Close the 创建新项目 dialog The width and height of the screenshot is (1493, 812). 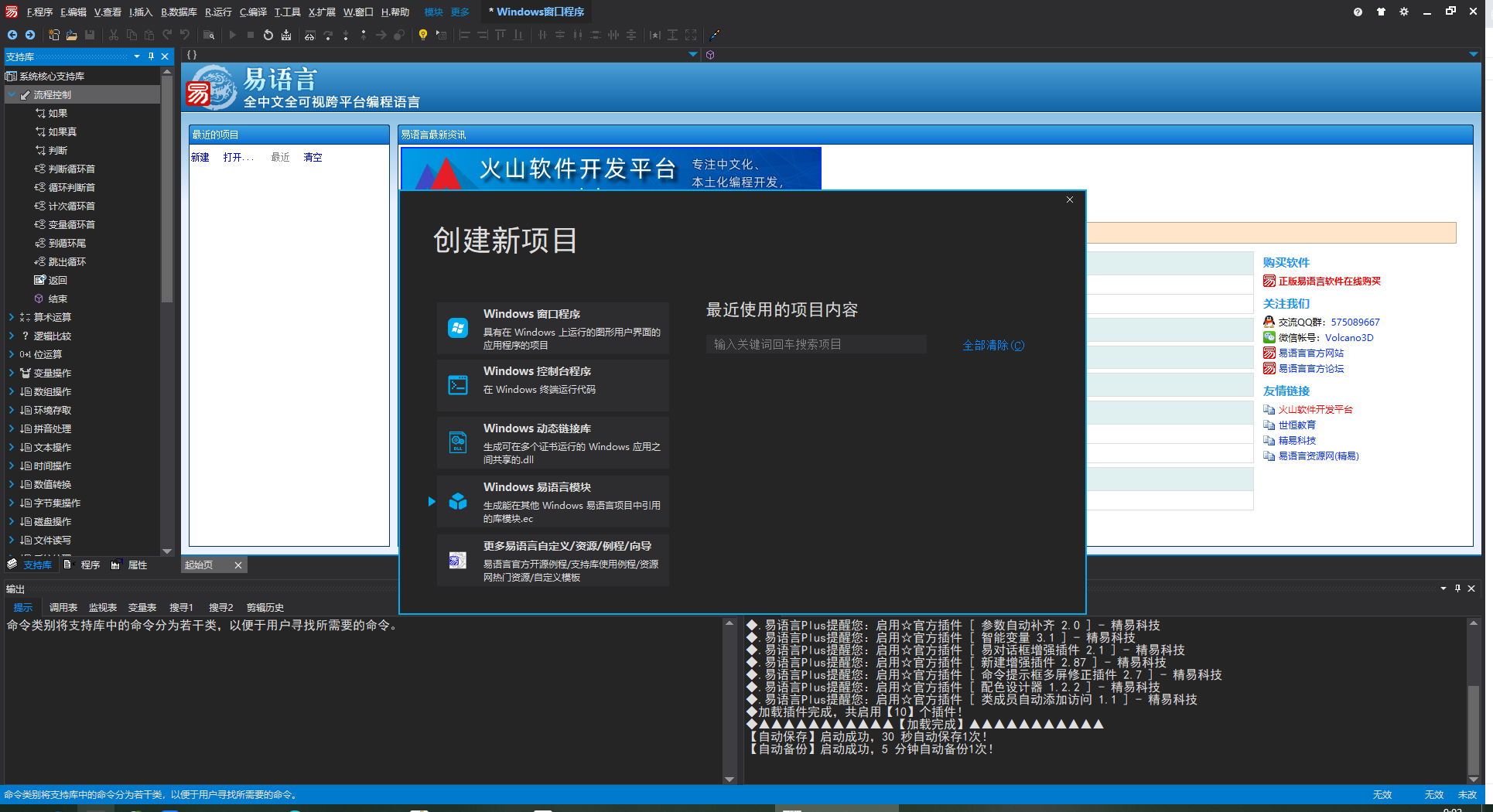(x=1070, y=200)
